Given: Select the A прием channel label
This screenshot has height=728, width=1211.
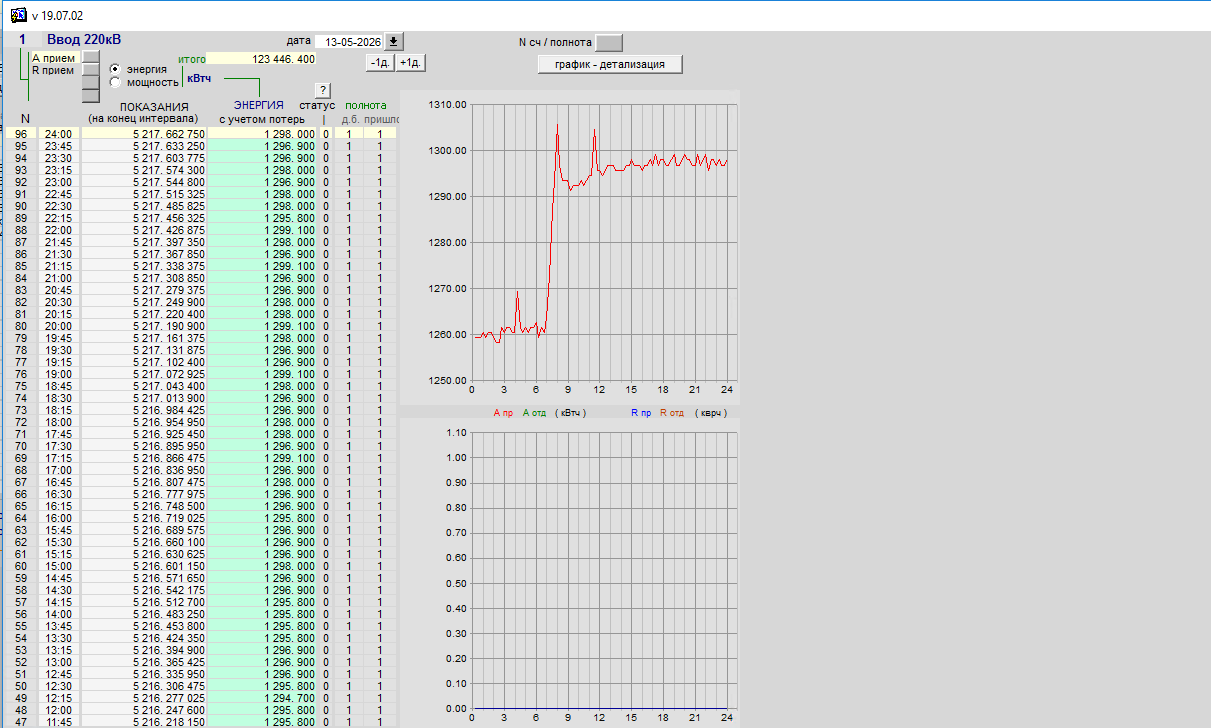Looking at the screenshot, I should click(x=53, y=58).
